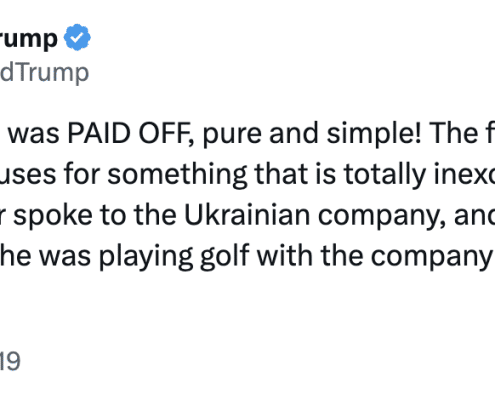Click the word 'The' after 'simple!'

(x=454, y=134)
